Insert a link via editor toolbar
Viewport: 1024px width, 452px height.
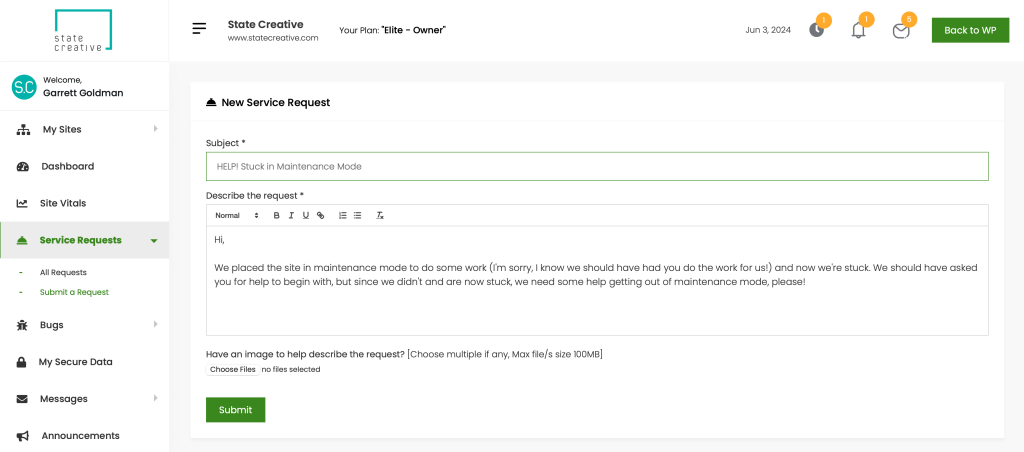pyautogui.click(x=320, y=216)
